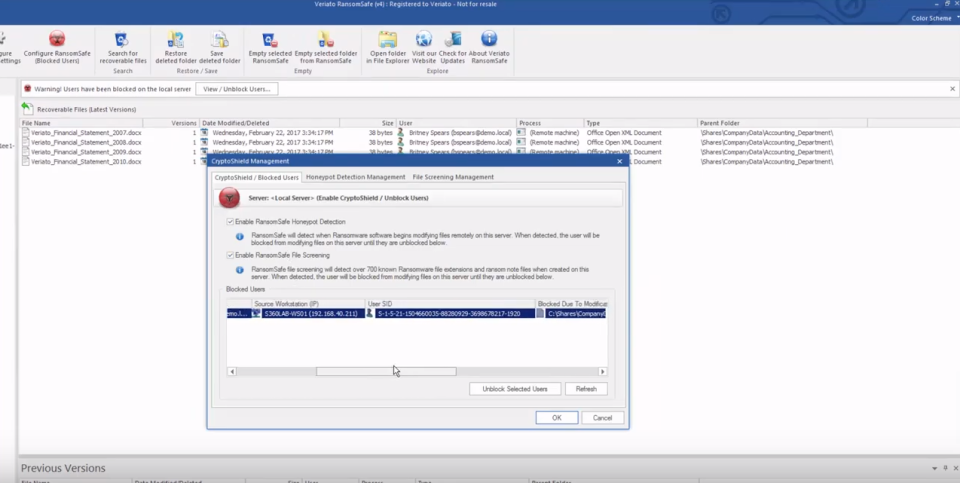Switch to Honeypot Detection Management tab
Image resolution: width=960 pixels, height=483 pixels.
point(355,177)
